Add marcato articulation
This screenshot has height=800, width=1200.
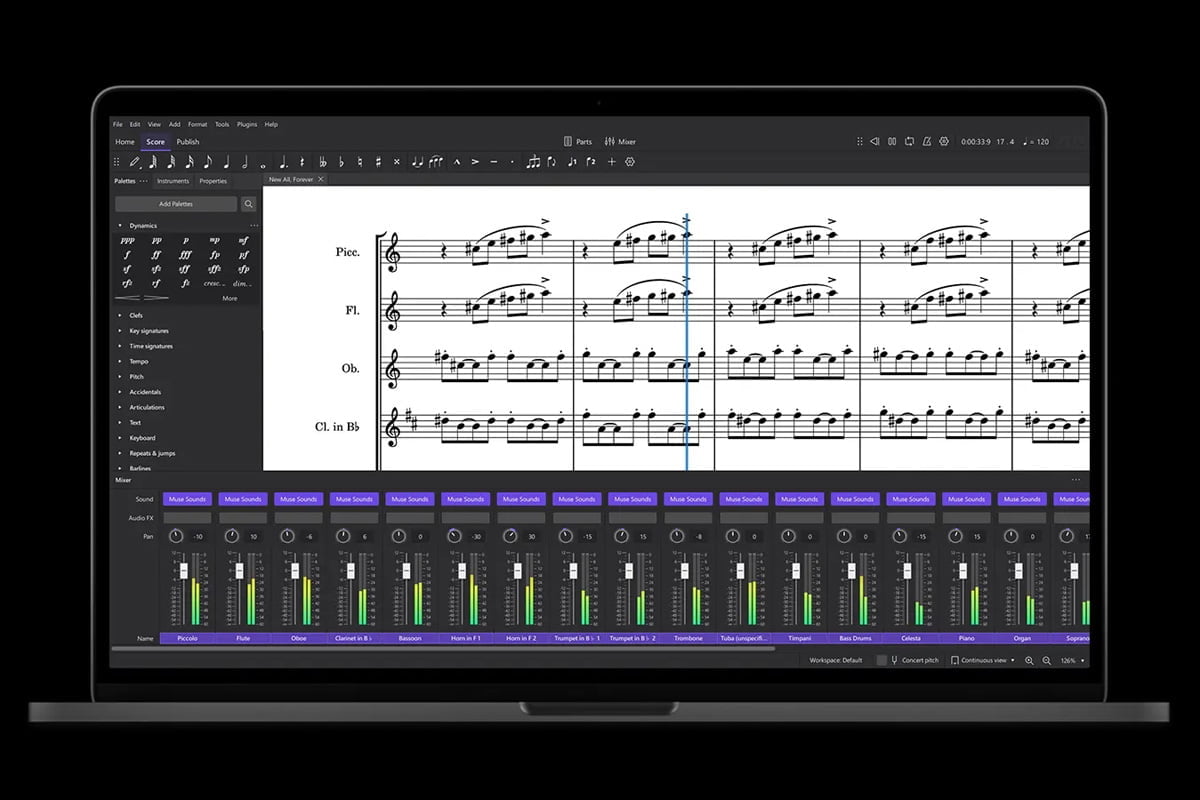[x=457, y=161]
